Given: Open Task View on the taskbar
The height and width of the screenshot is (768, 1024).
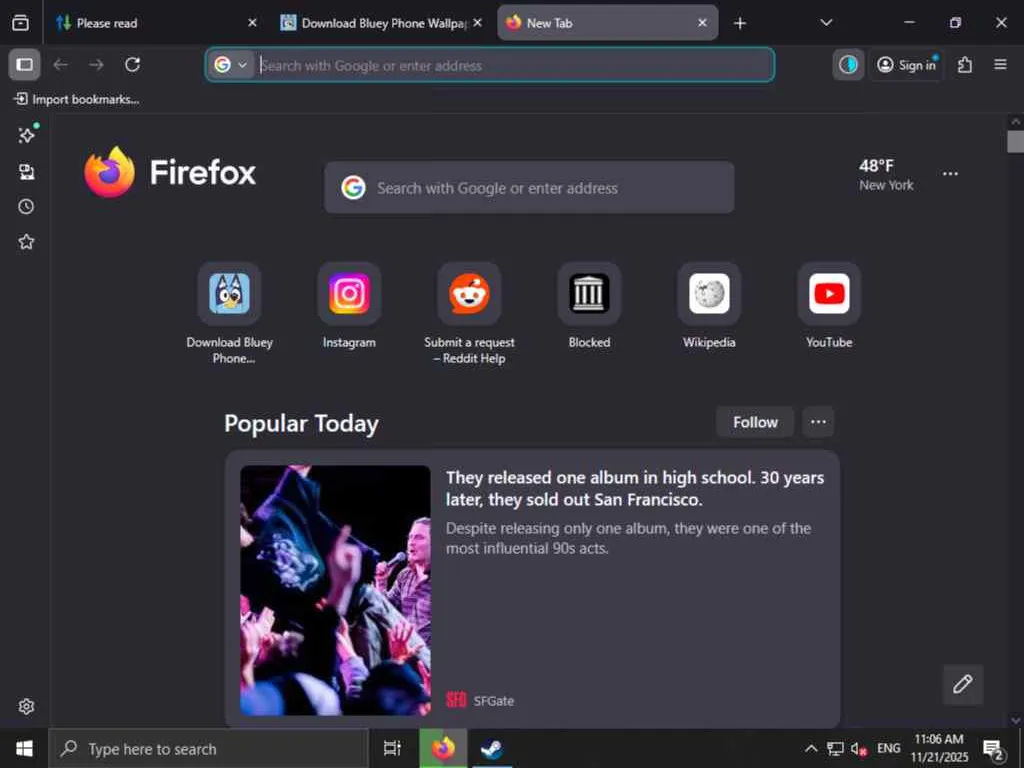Looking at the screenshot, I should click(x=392, y=748).
